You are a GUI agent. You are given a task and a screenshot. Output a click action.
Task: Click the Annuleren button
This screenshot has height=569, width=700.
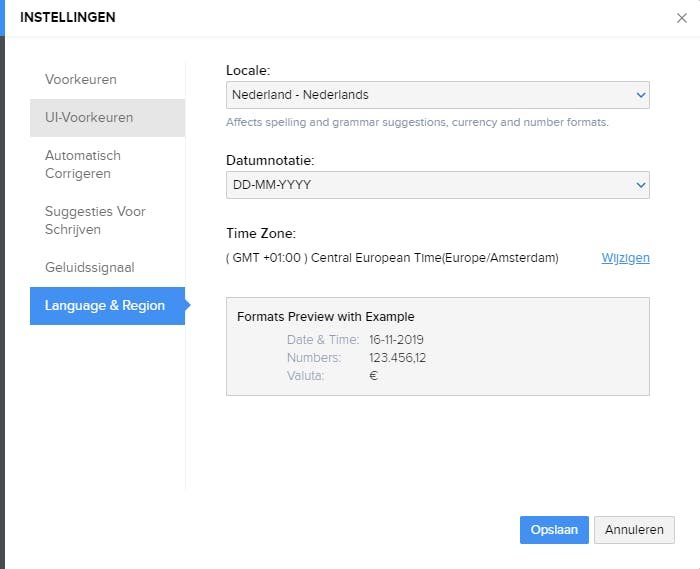click(634, 530)
